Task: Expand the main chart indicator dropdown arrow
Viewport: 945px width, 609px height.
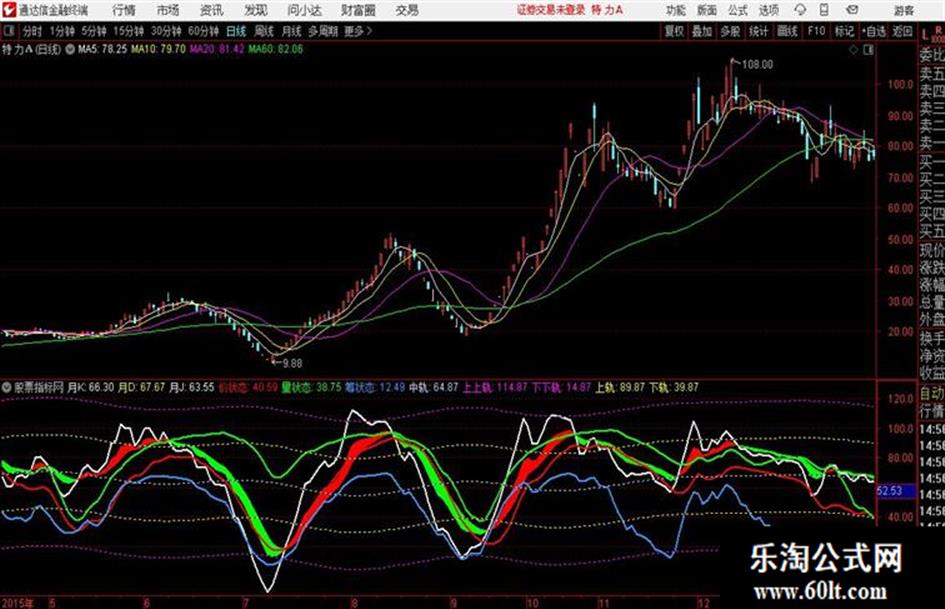Action: 70,49
